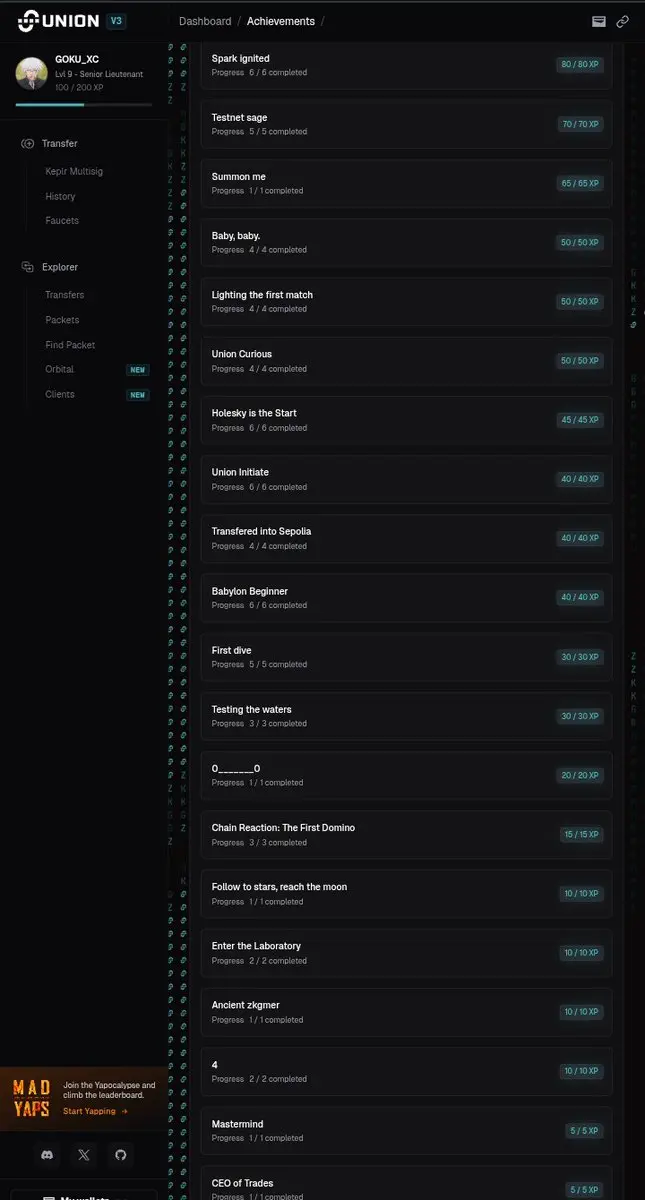Select Achievements breadcrumb item
The image size is (645, 1200).
281,21
